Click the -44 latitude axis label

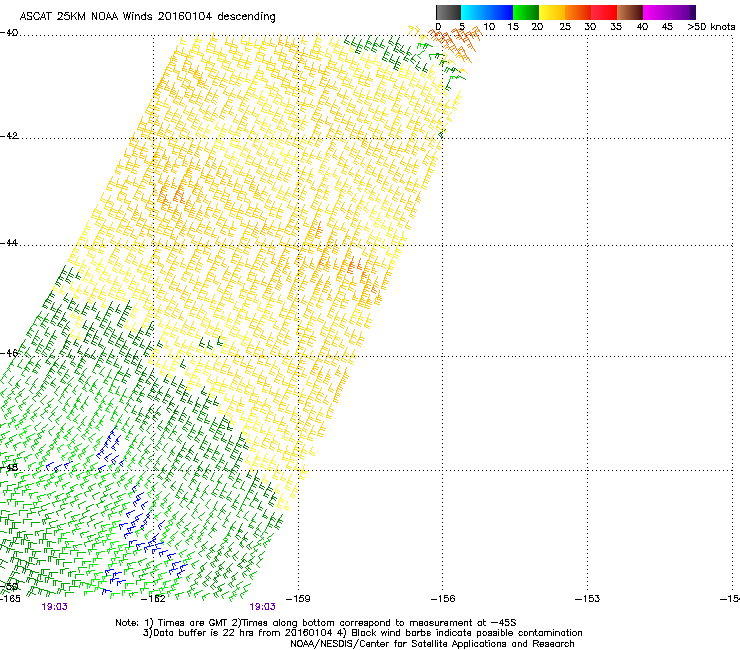[9, 243]
